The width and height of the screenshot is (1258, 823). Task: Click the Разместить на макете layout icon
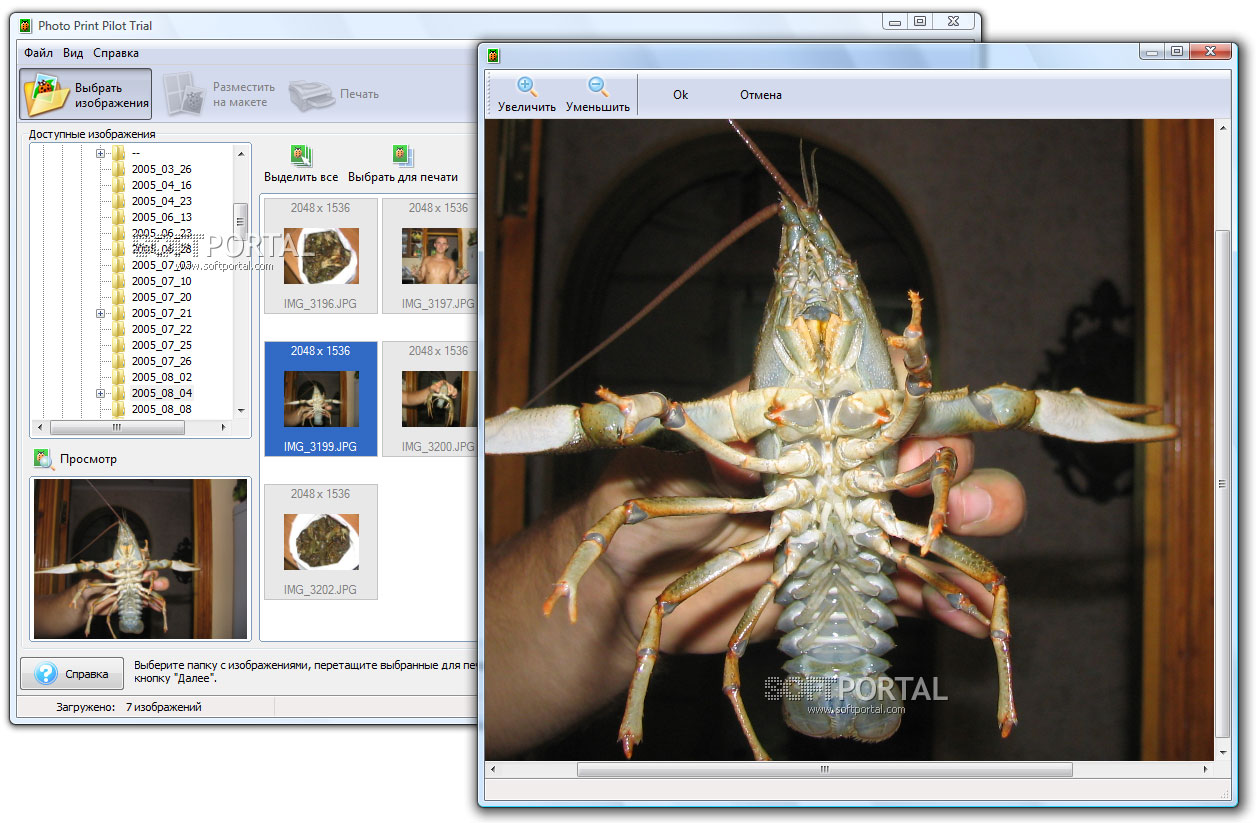184,94
